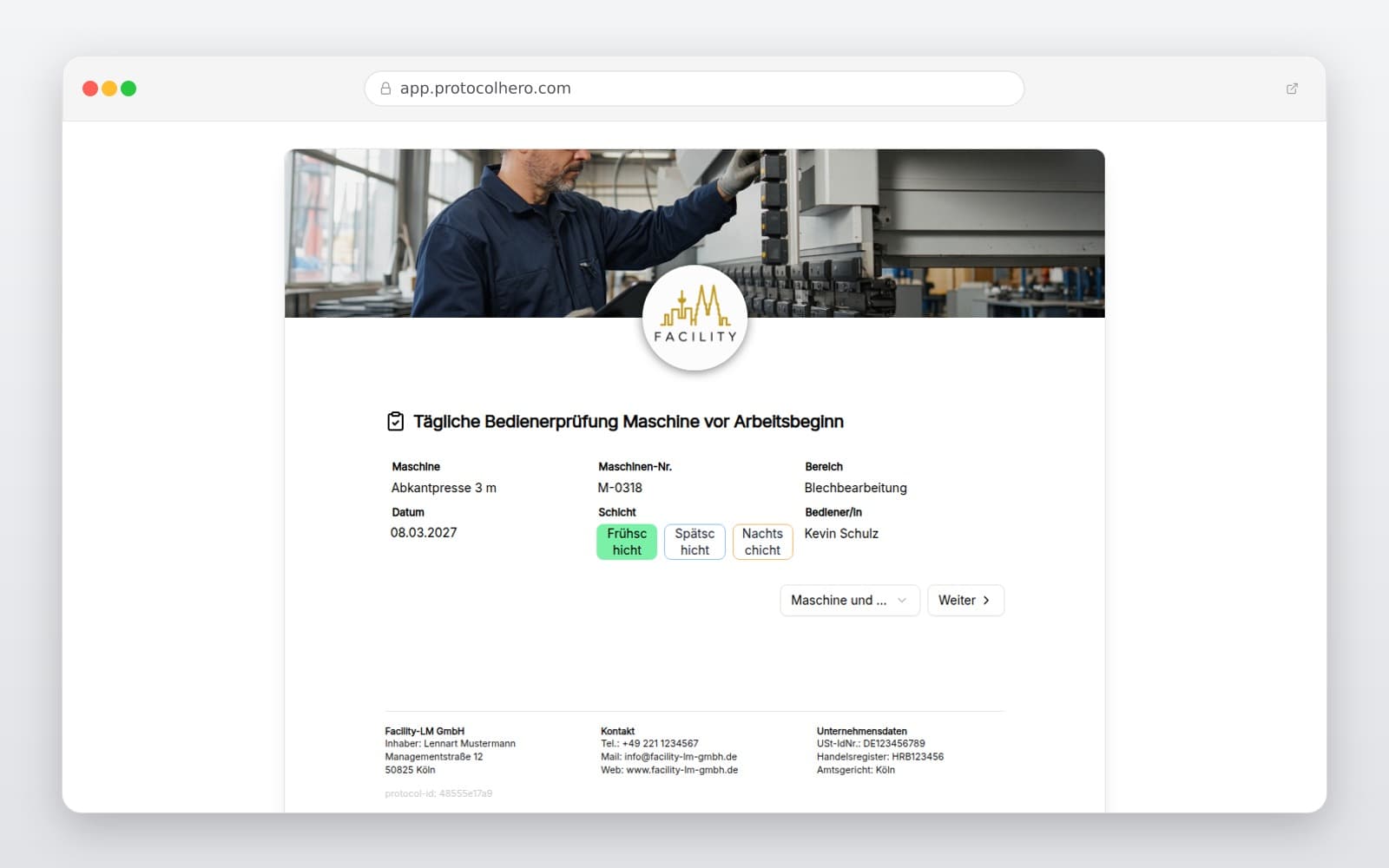
Task: Open the 'Maschine und ...' section dropdown
Action: tap(849, 601)
